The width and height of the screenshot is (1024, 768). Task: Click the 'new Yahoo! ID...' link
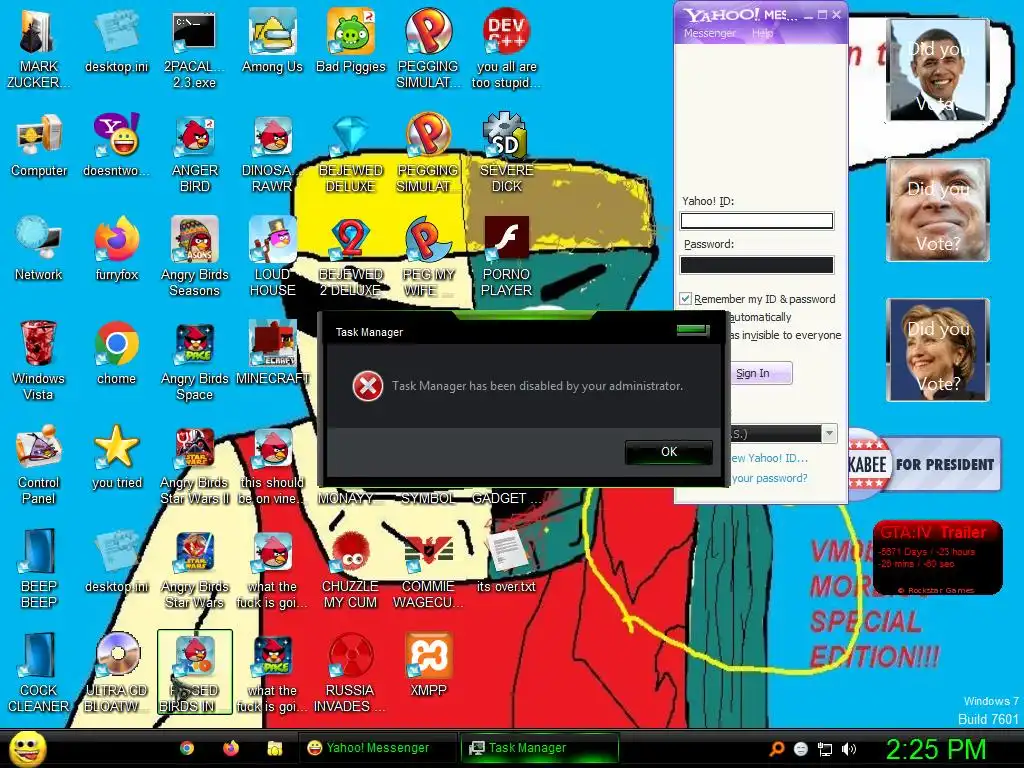(x=768, y=458)
